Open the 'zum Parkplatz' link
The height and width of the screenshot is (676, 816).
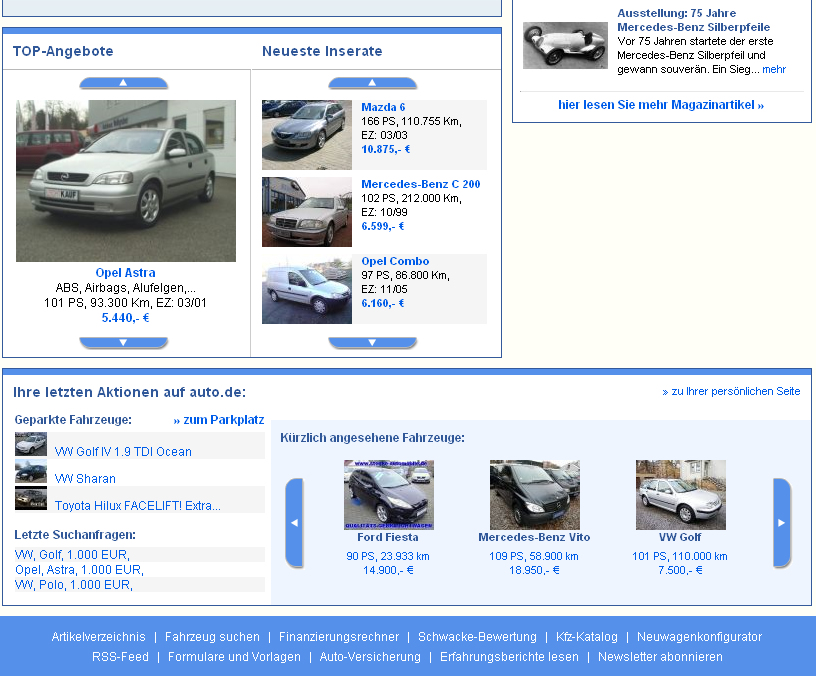[x=219, y=420]
